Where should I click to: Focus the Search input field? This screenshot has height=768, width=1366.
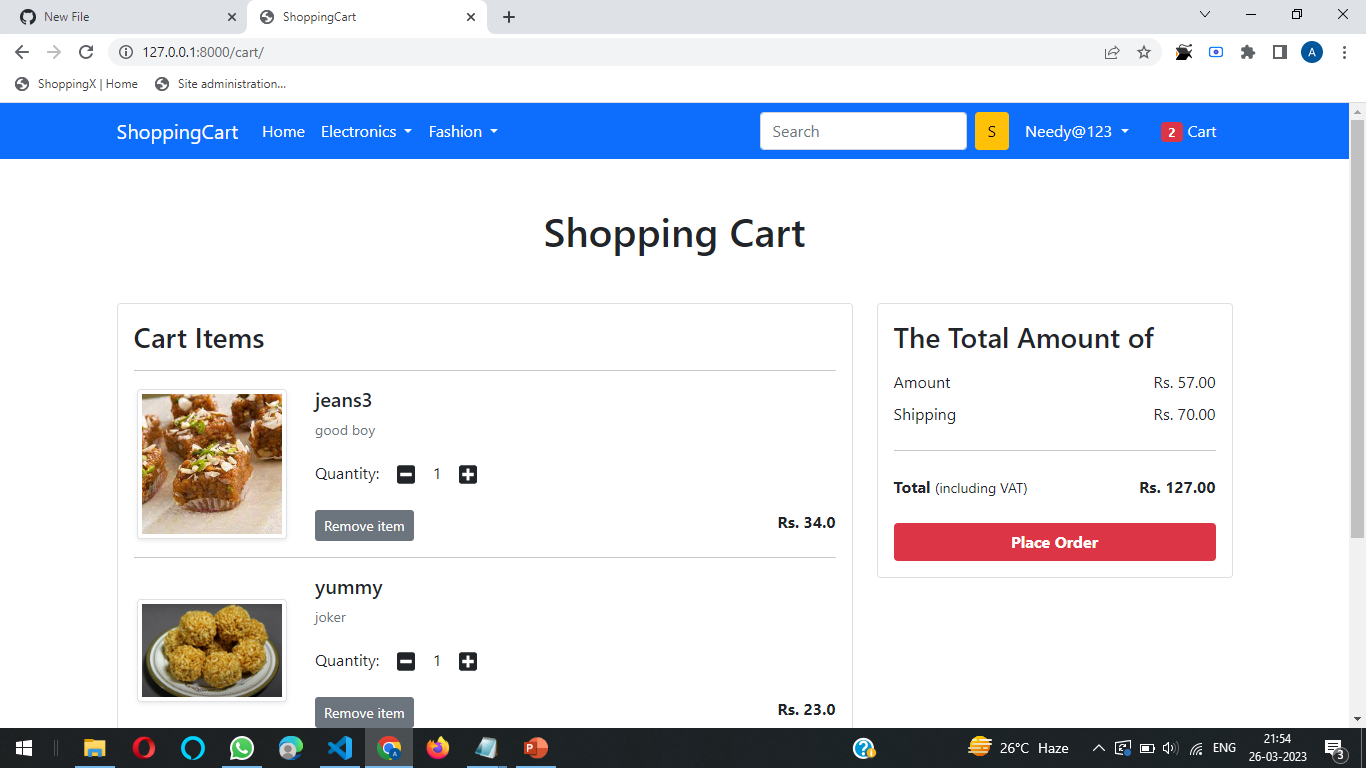pyautogui.click(x=863, y=131)
